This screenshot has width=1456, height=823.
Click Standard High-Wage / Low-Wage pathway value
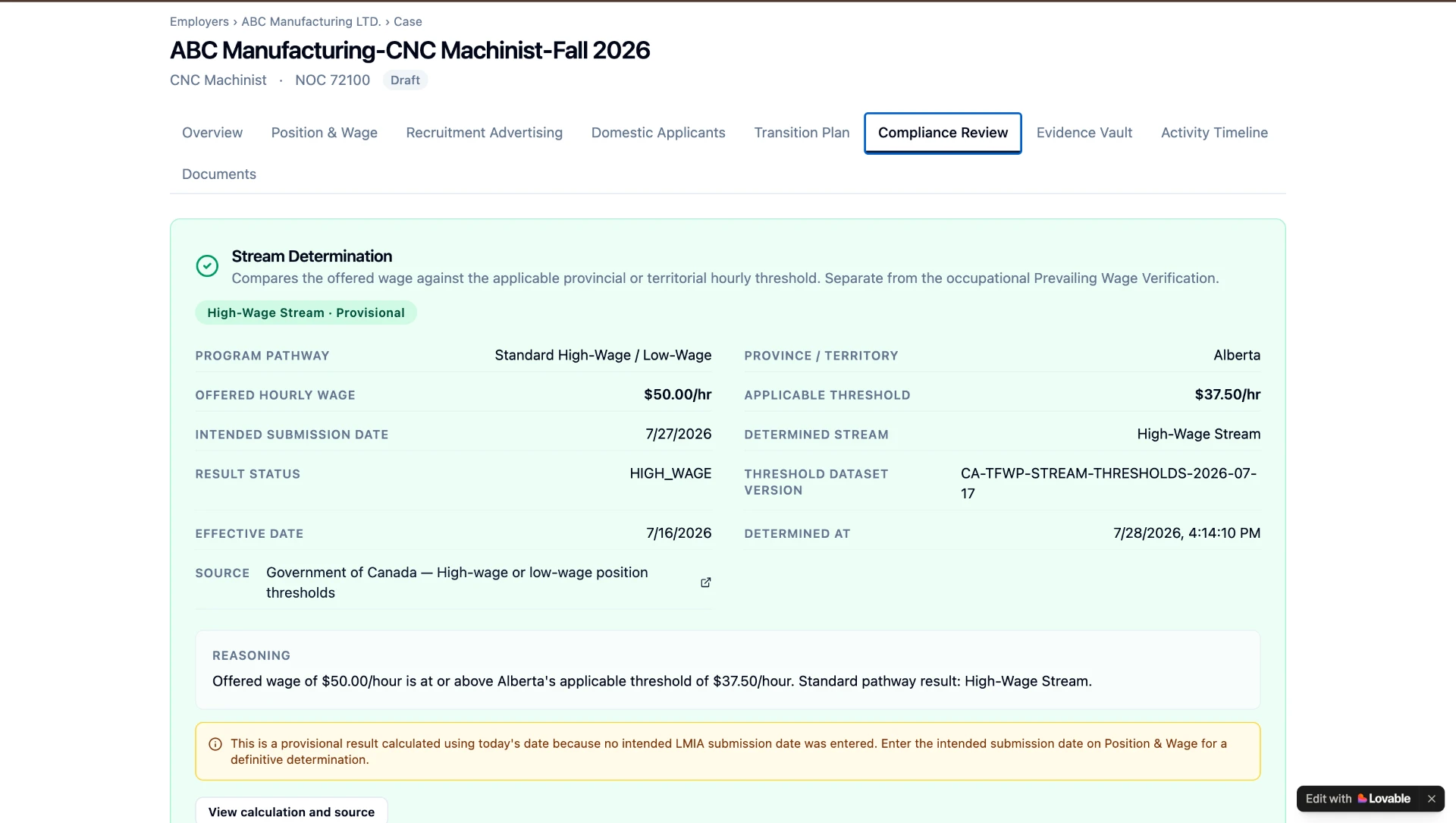pyautogui.click(x=603, y=355)
